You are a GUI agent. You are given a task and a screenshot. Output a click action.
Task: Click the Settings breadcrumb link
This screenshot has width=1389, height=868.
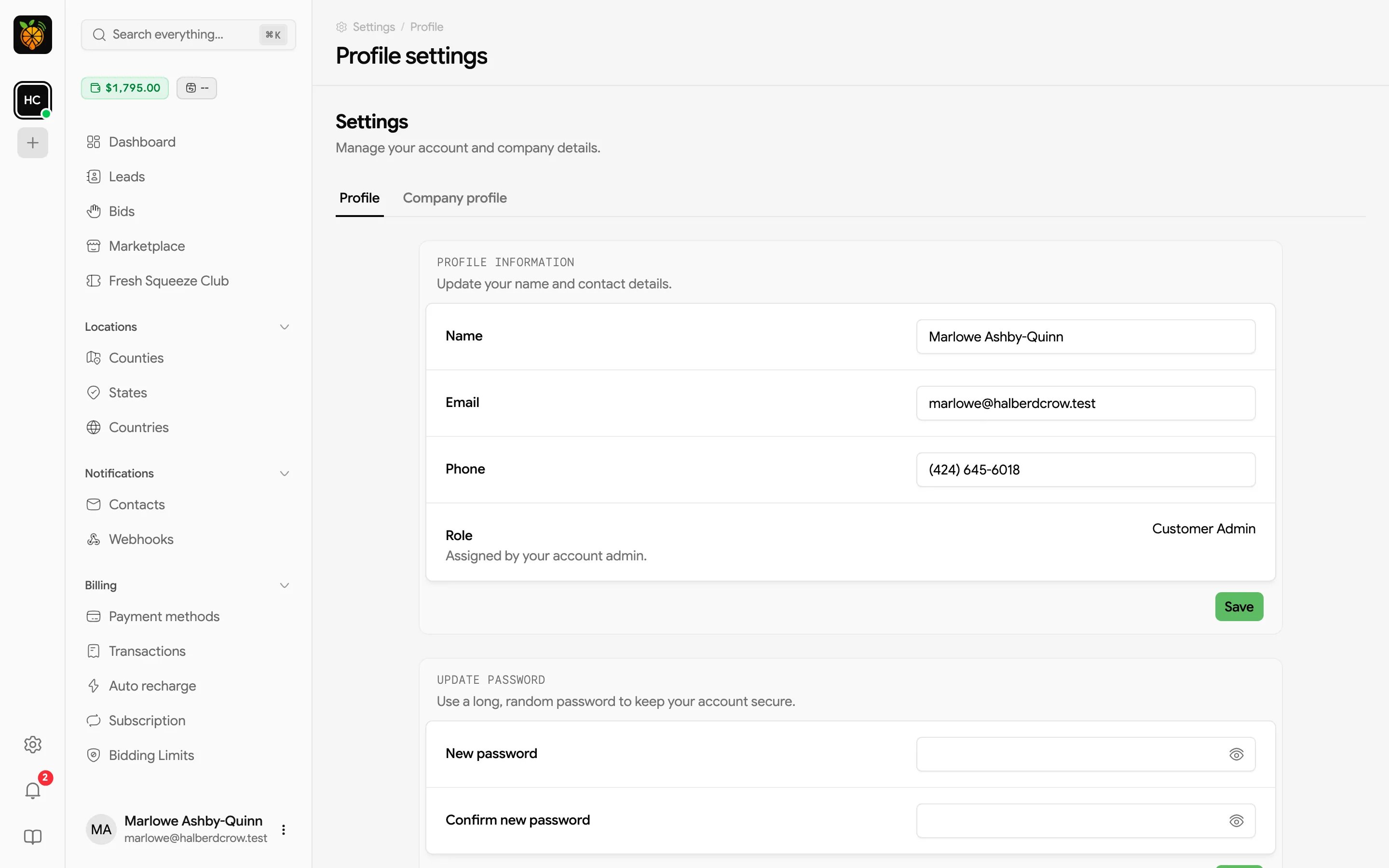374,27
